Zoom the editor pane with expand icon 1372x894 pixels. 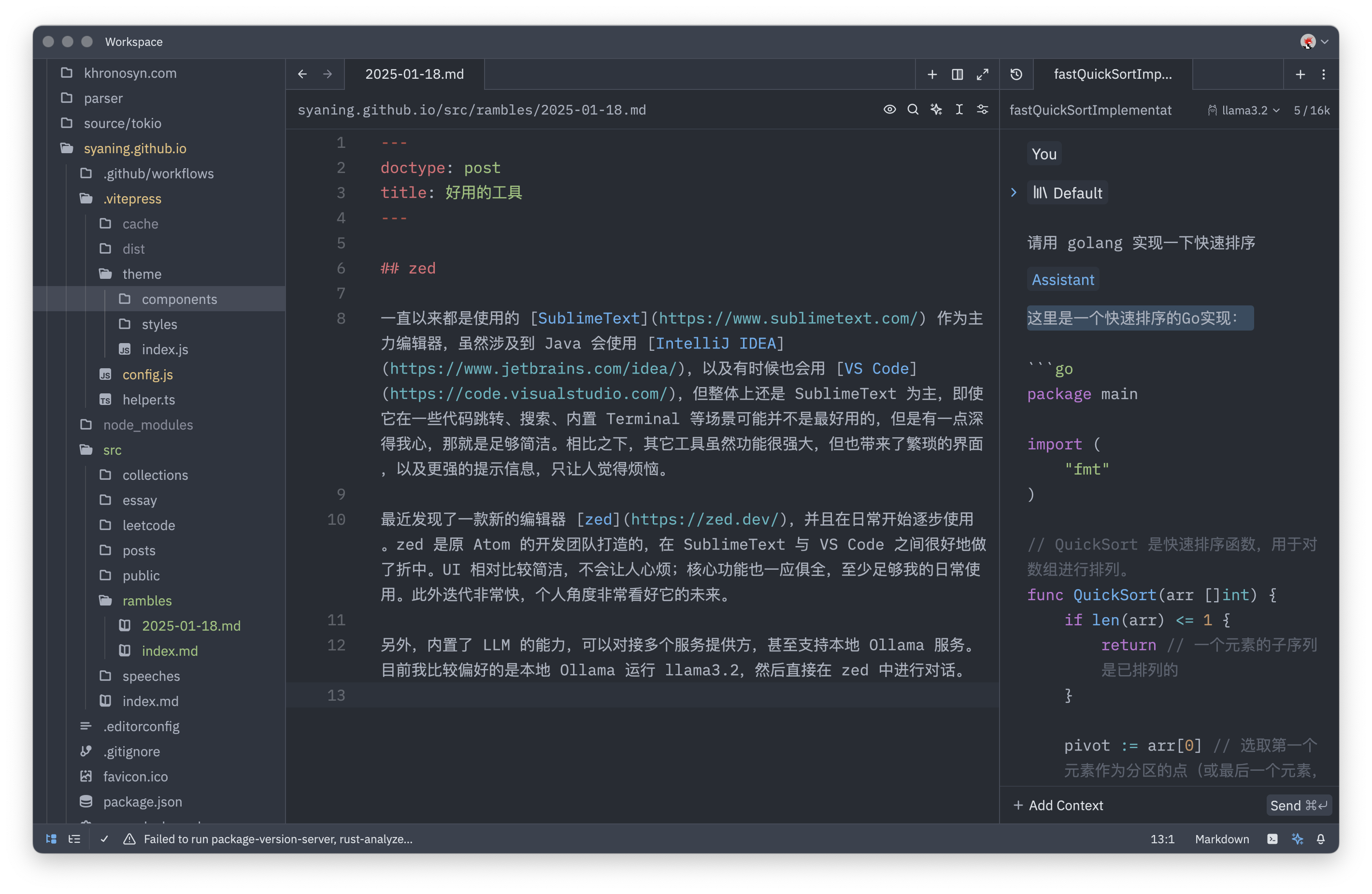tap(982, 74)
